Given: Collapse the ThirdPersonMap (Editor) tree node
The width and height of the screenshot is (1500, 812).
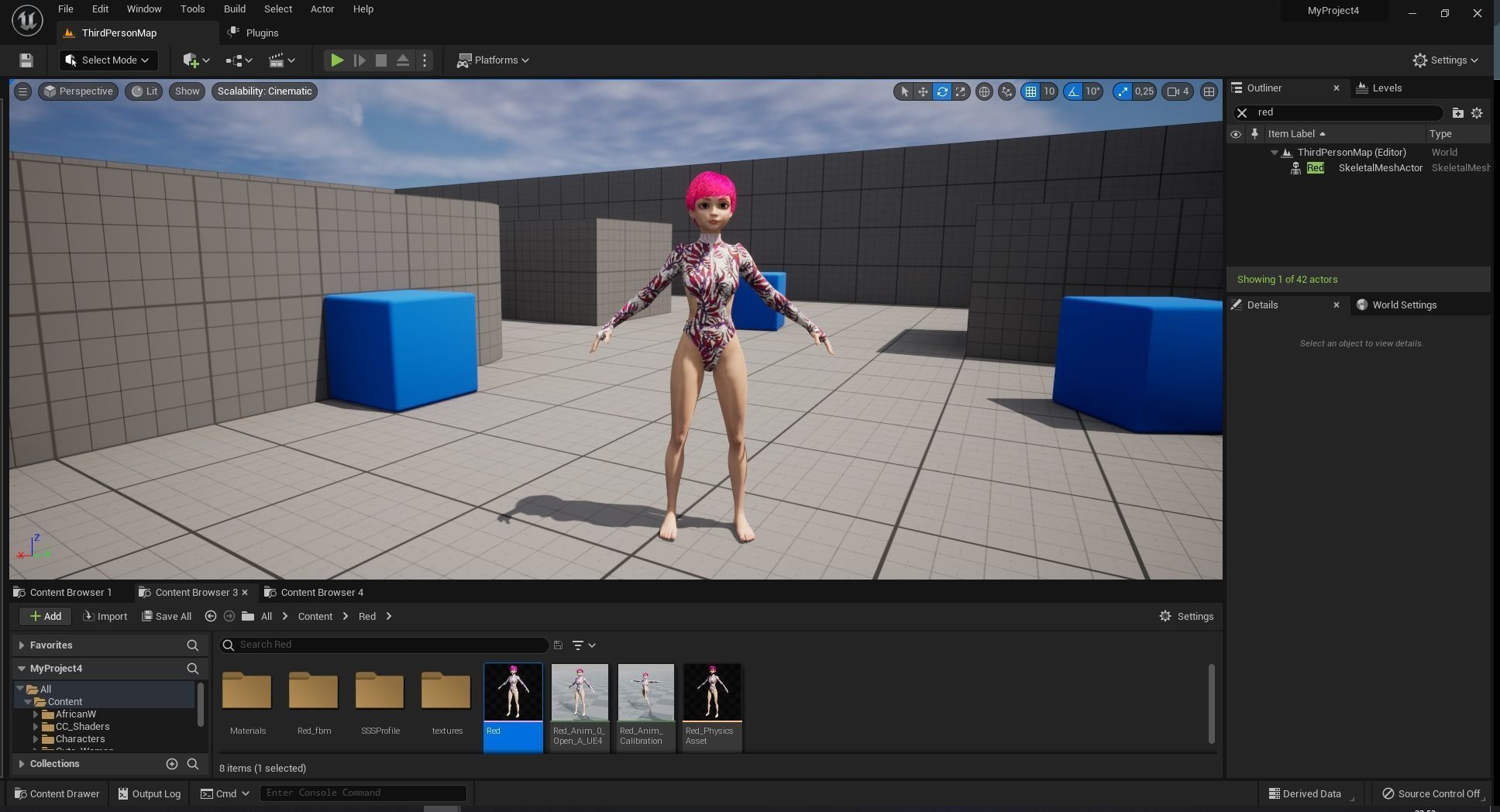Looking at the screenshot, I should point(1275,153).
